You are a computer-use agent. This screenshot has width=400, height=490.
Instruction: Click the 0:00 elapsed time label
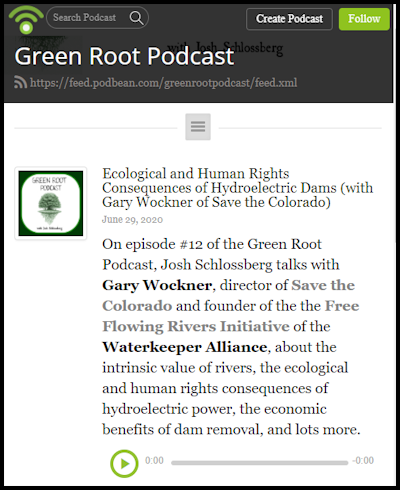(154, 460)
